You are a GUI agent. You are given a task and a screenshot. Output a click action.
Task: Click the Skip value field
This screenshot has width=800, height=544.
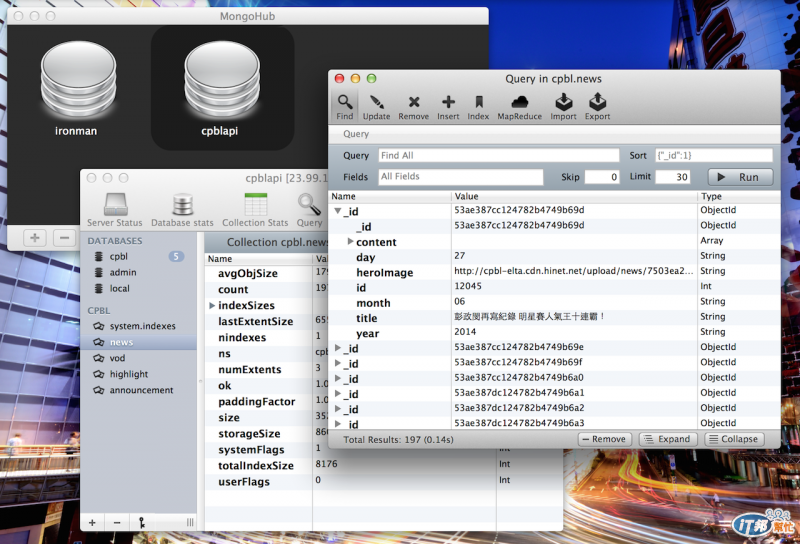(602, 177)
